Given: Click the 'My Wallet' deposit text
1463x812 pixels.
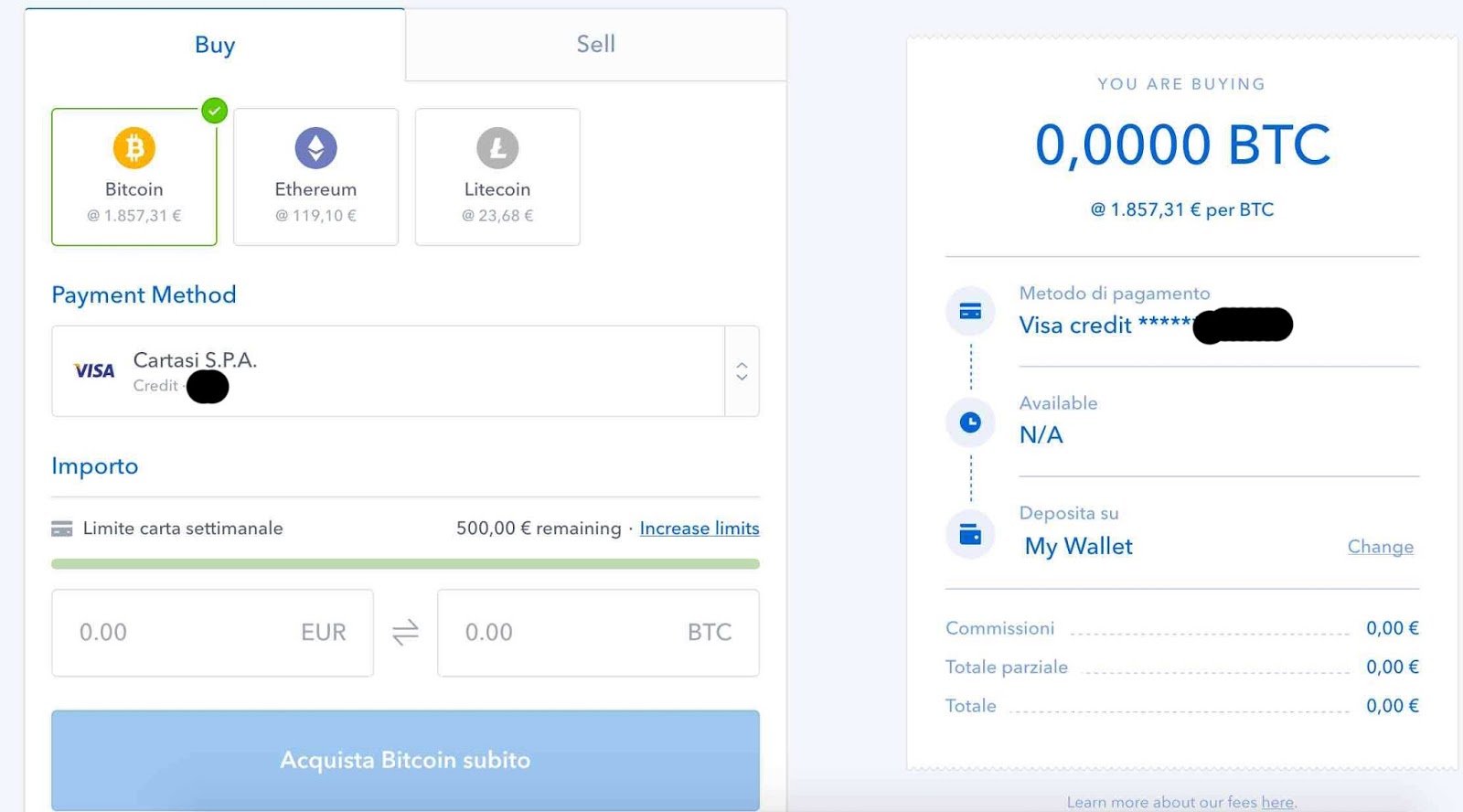Looking at the screenshot, I should 1079,547.
